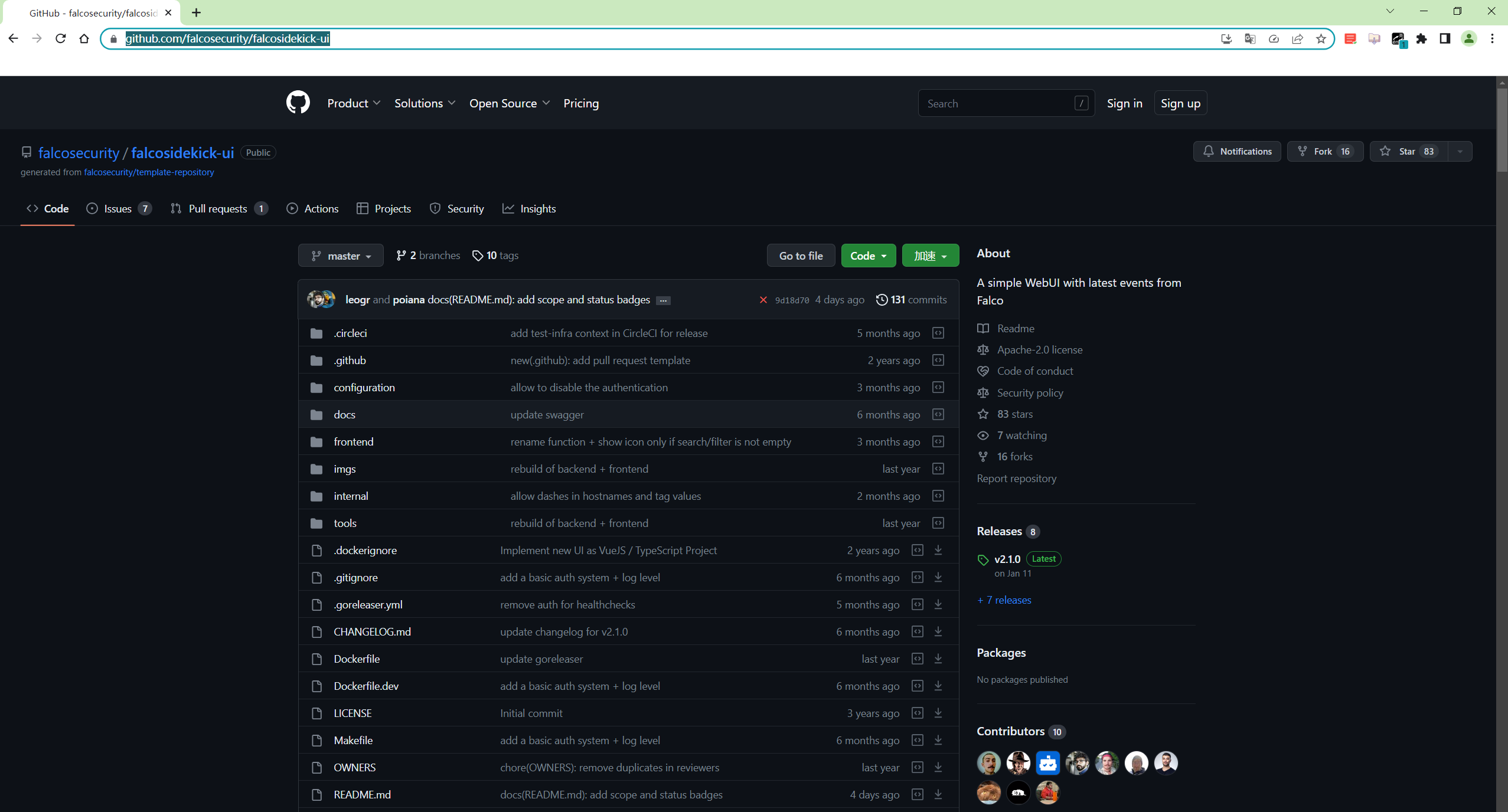This screenshot has height=812, width=1508.
Task: Click Report repository link
Action: pyautogui.click(x=1016, y=479)
